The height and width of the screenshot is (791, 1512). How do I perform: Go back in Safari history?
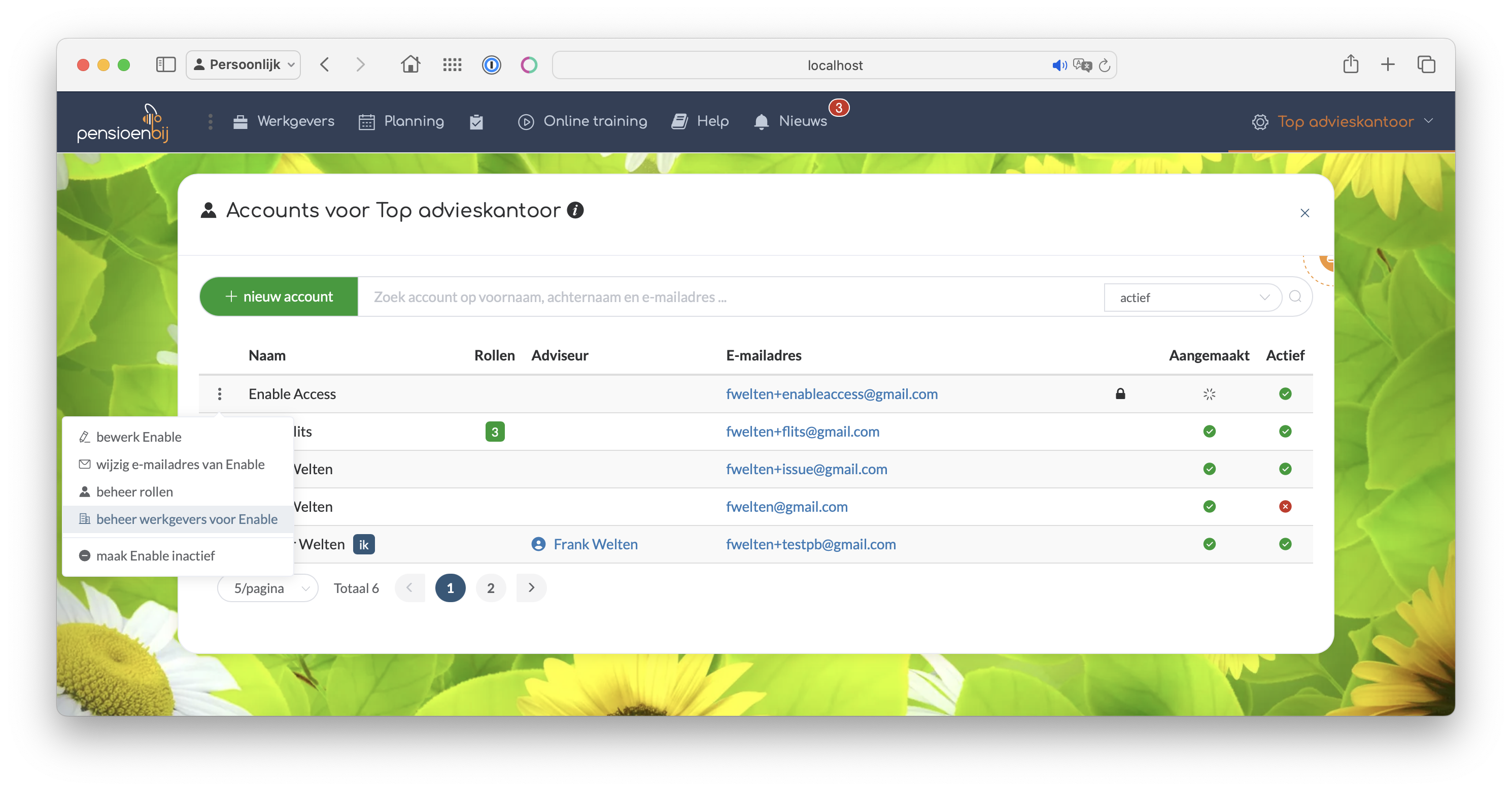pyautogui.click(x=325, y=64)
